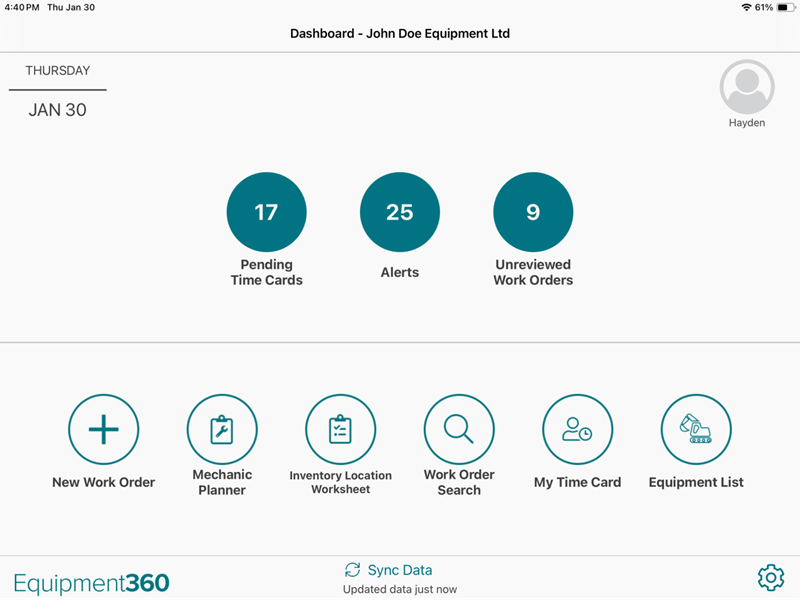Tap the Alerts label

point(399,272)
